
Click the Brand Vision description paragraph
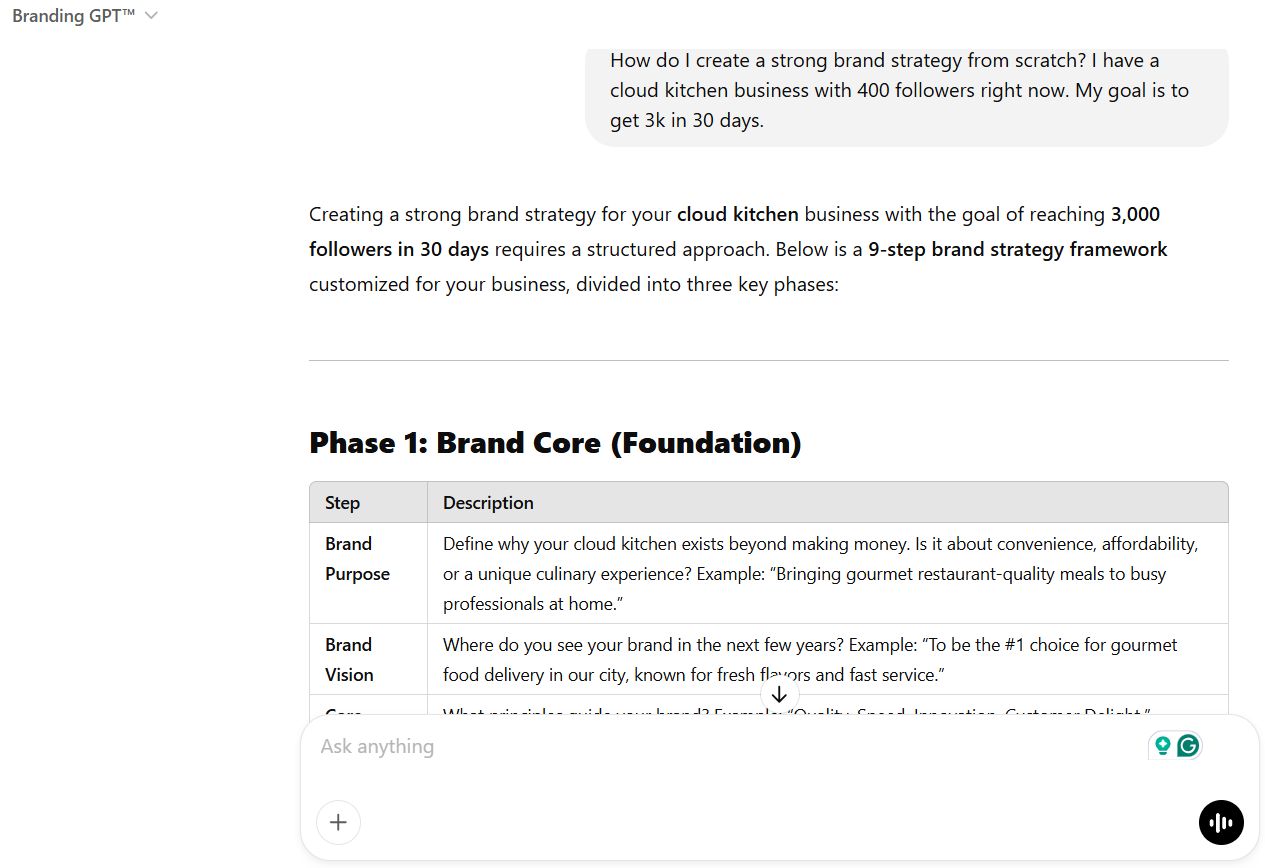coord(810,660)
